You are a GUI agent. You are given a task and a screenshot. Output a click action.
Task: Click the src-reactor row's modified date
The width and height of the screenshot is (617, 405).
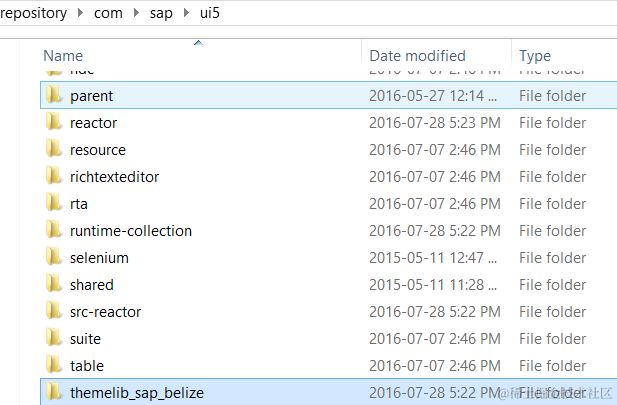click(435, 312)
